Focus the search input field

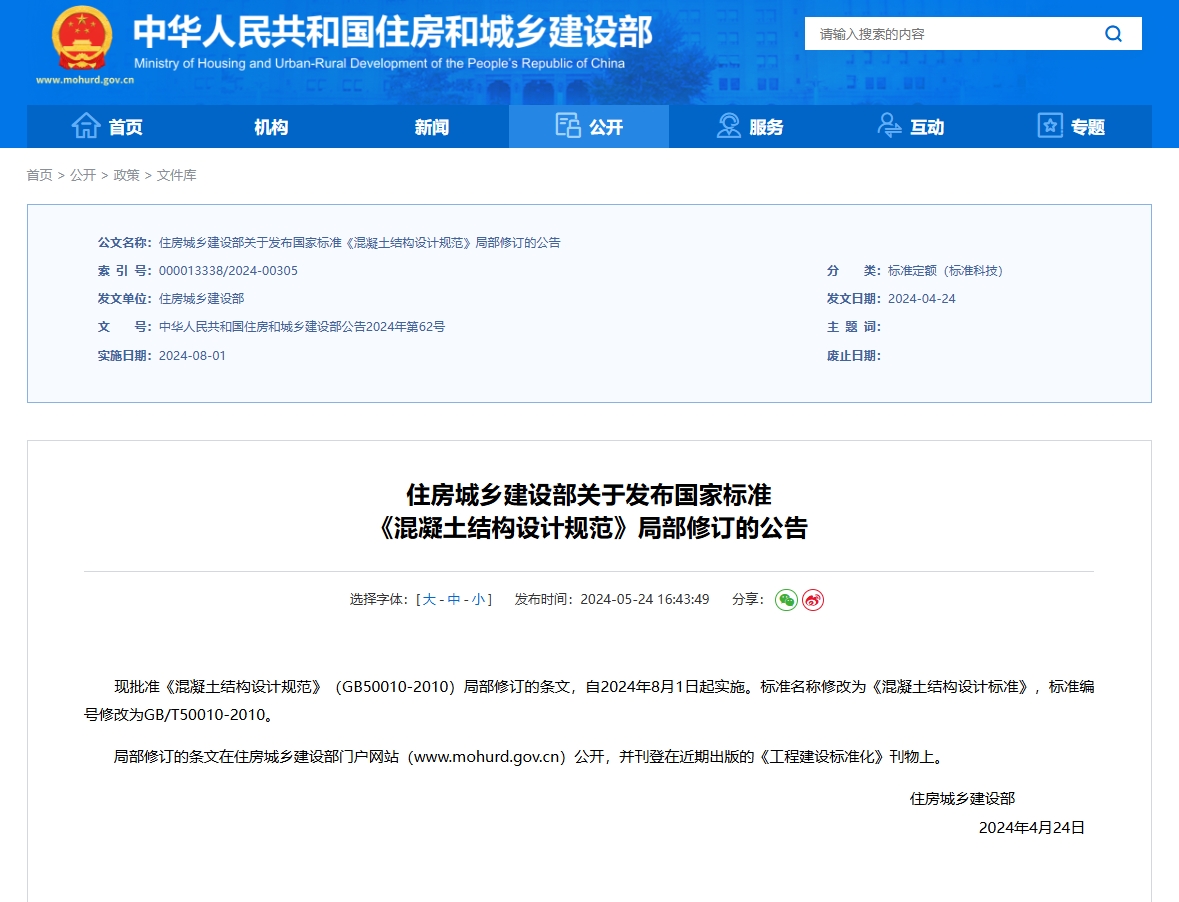950,34
